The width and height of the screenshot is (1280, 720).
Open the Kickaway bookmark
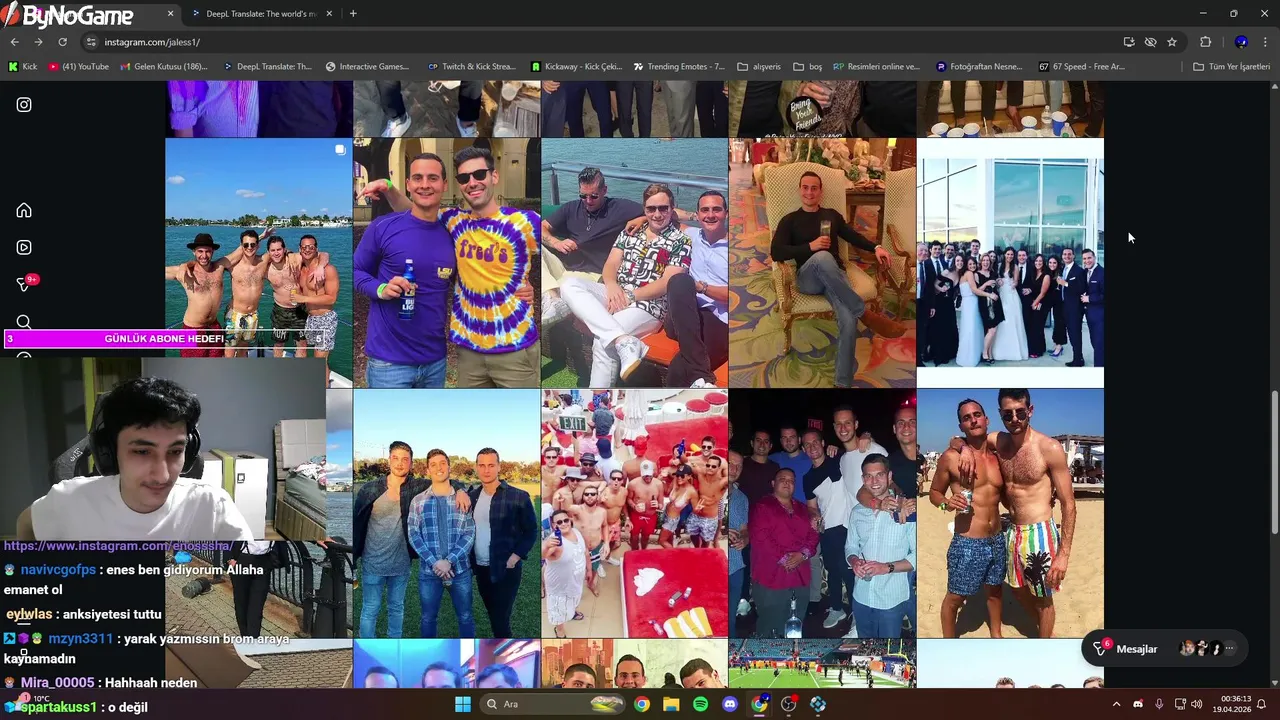[576, 67]
